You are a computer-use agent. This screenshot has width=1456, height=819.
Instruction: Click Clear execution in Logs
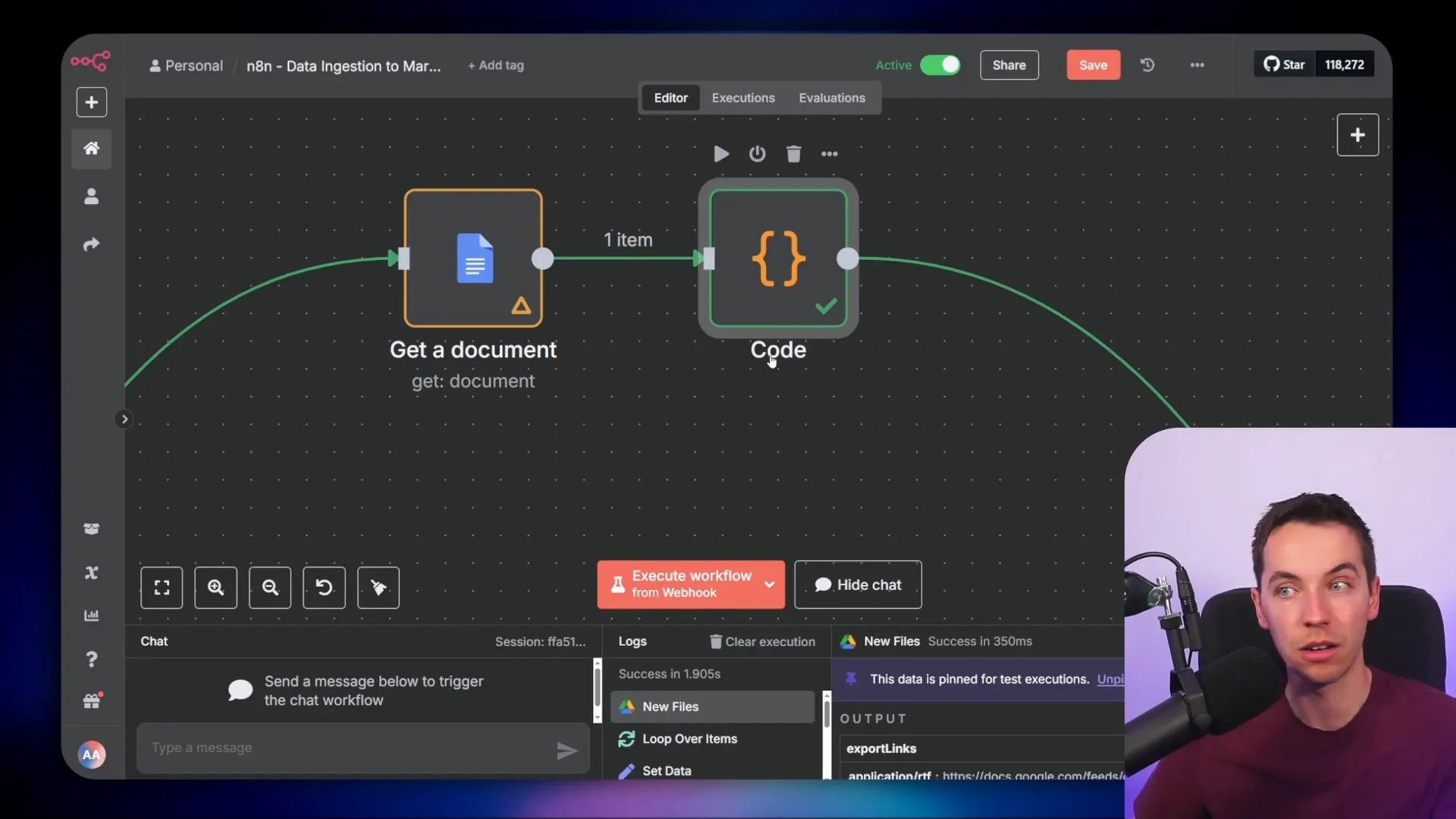click(x=762, y=642)
